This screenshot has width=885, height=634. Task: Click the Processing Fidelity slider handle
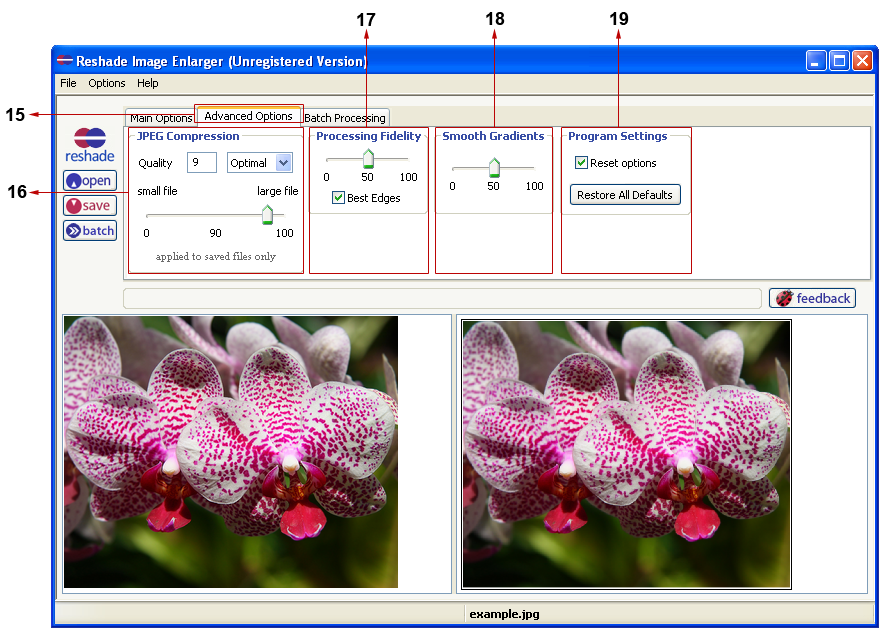tap(368, 158)
